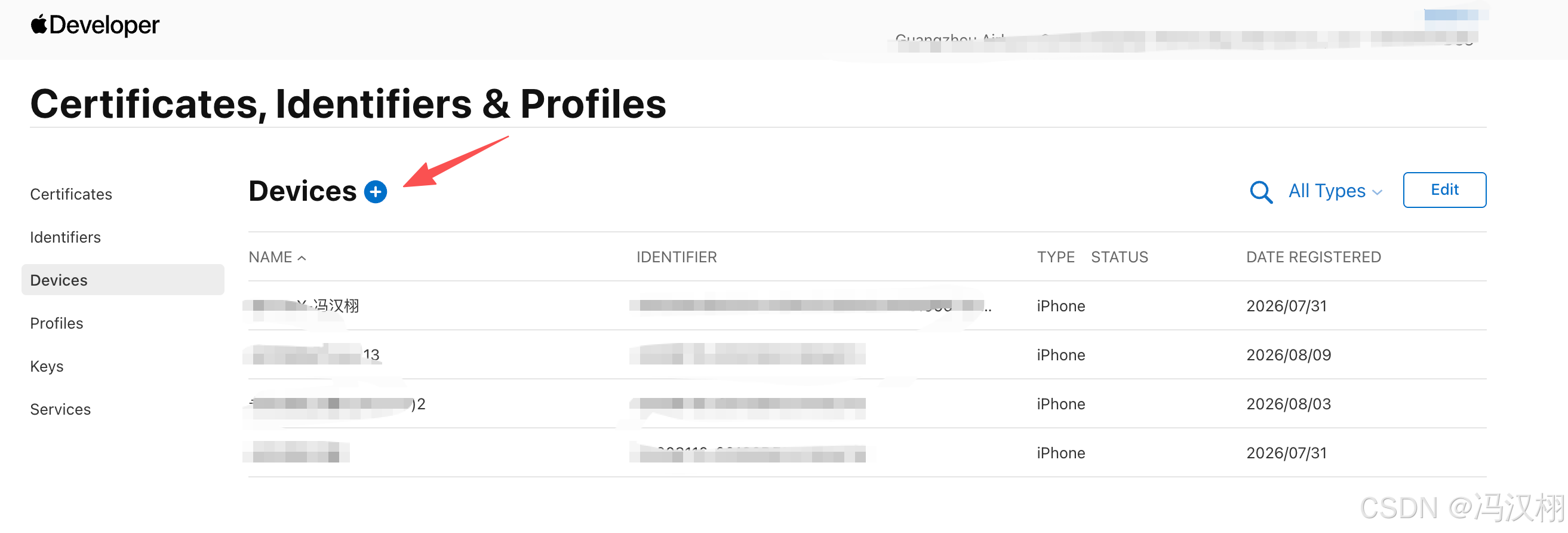The width and height of the screenshot is (1568, 533).
Task: Click the chevron next to All Types
Action: 1377,192
